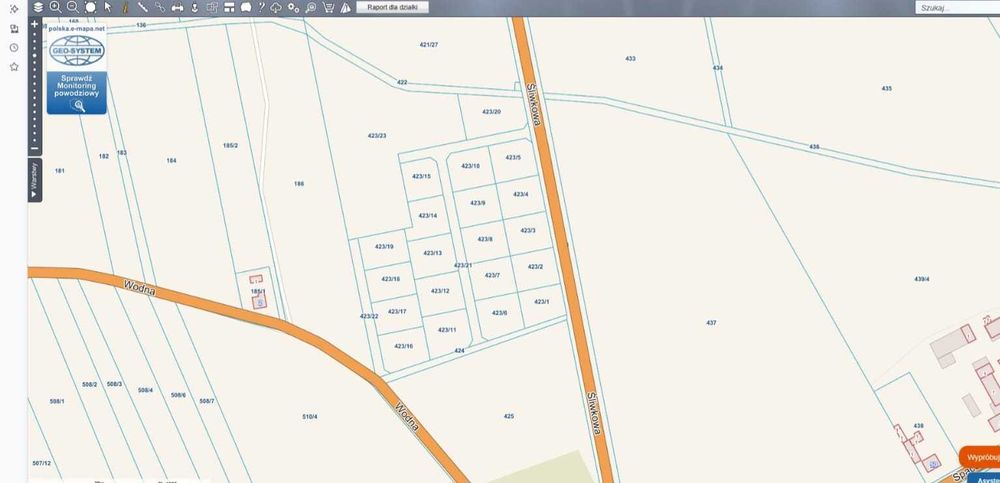Screen dimensions: 1000x483
Task: Click the orange Wypróbuj button
Action: (980, 457)
